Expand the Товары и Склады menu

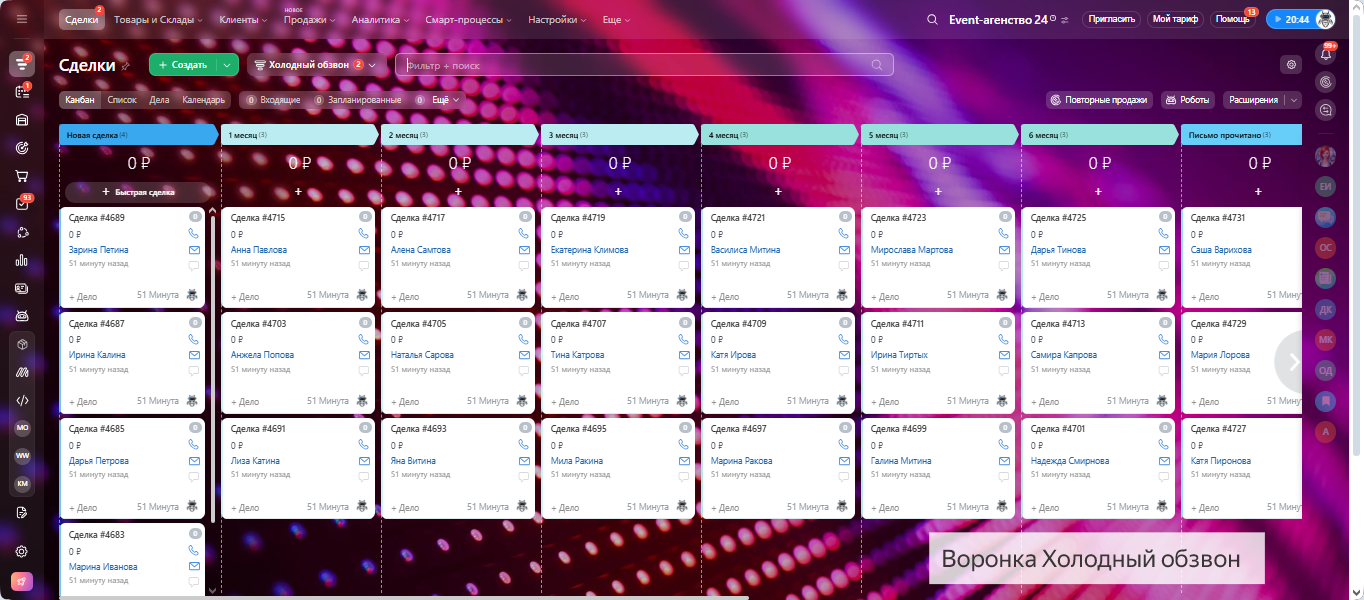(x=158, y=19)
